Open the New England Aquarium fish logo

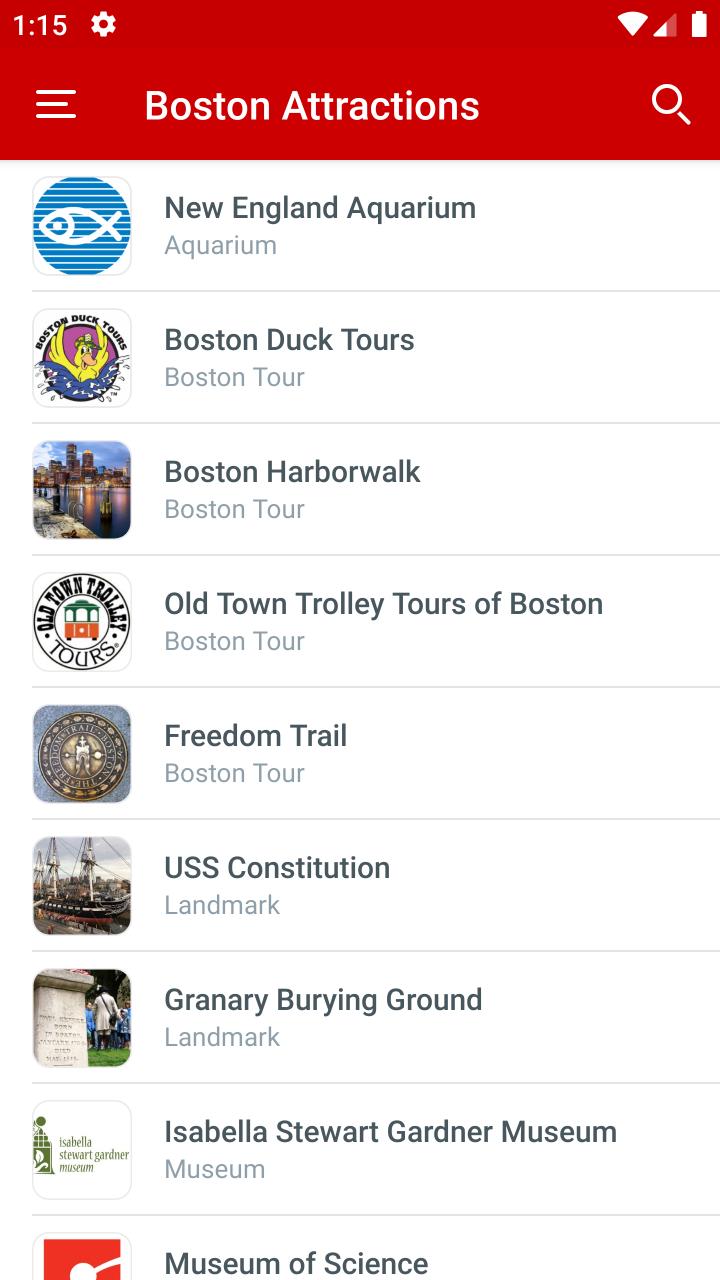pyautogui.click(x=82, y=226)
